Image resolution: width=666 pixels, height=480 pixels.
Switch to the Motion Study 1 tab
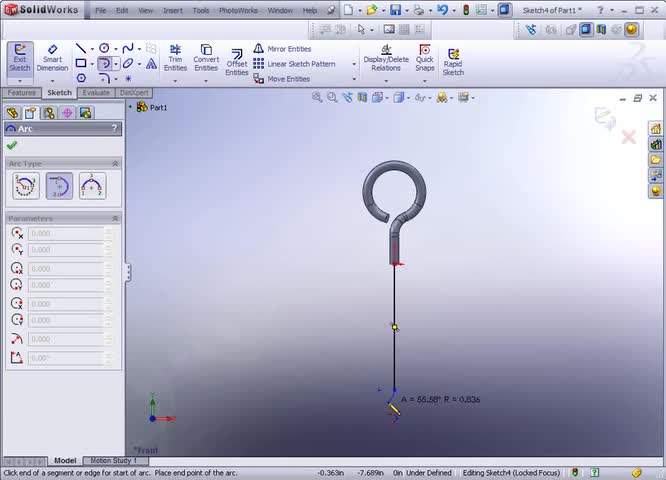tap(113, 460)
